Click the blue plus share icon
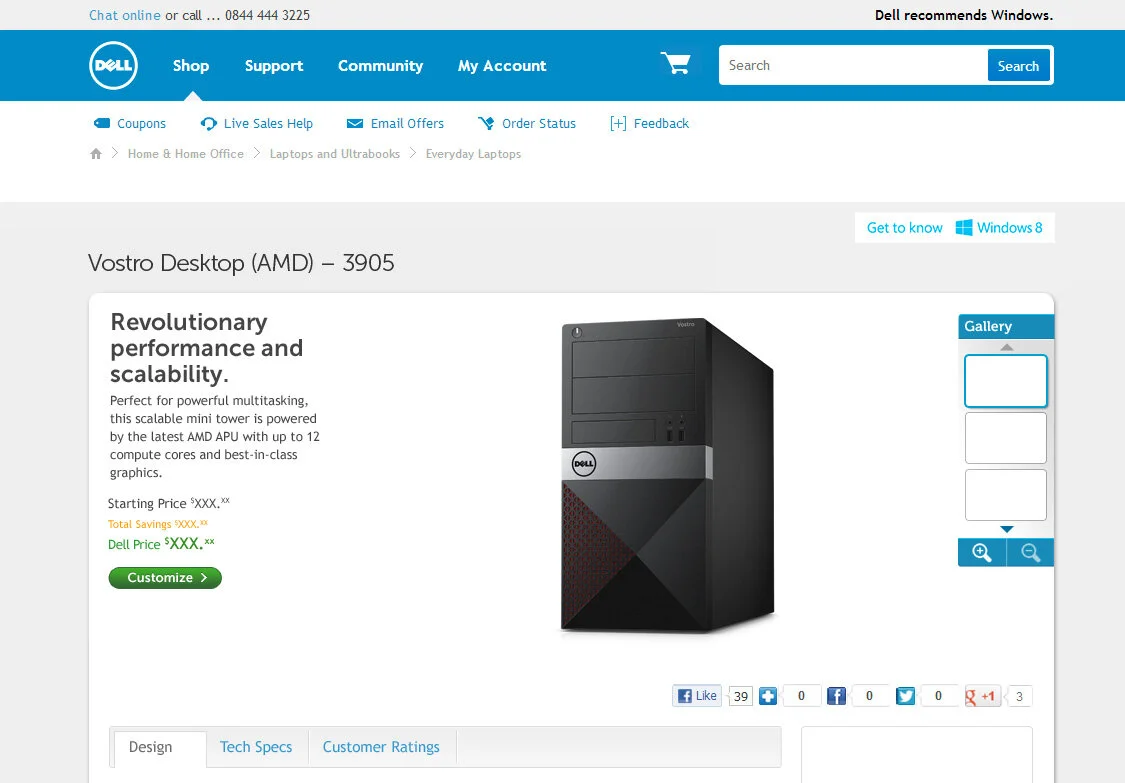The image size is (1125, 783). [768, 696]
